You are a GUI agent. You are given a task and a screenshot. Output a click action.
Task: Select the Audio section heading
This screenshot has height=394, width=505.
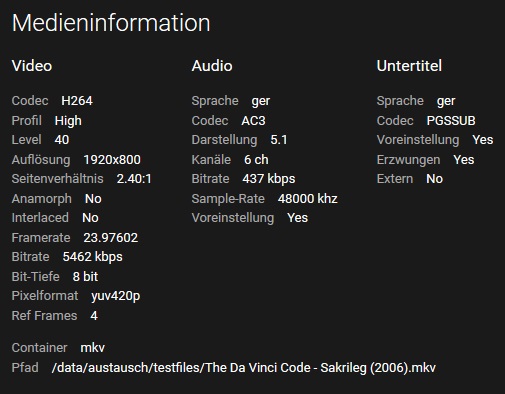pos(212,66)
